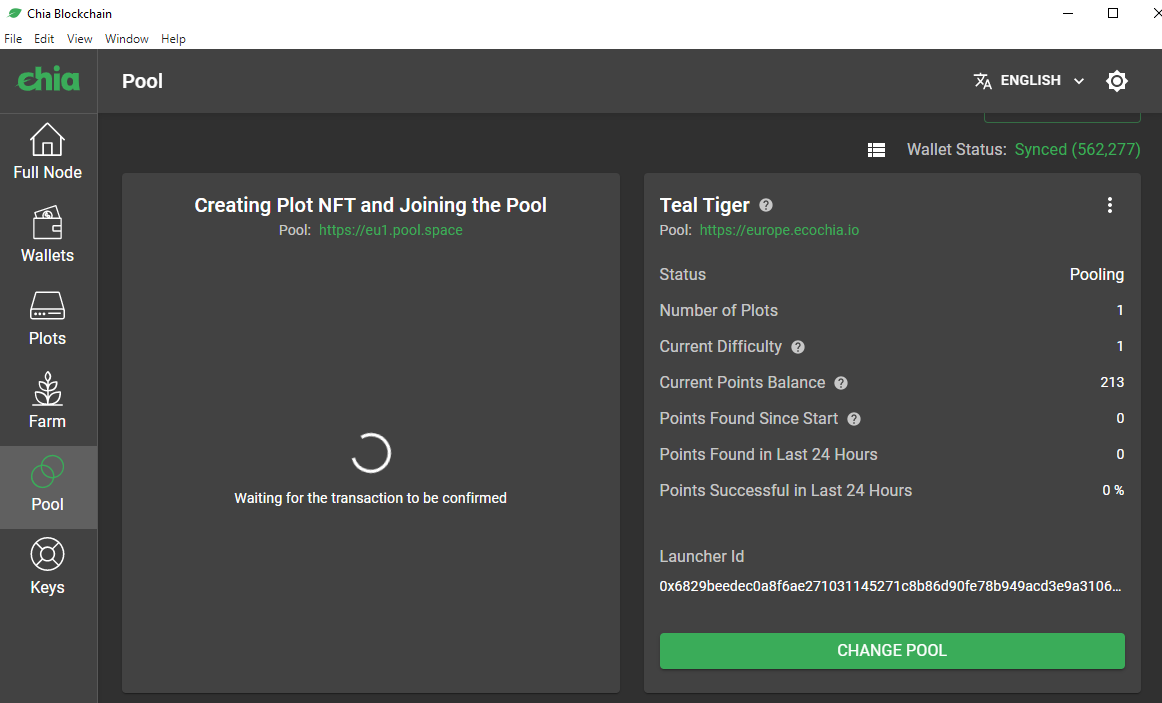Click the translate language icon
This screenshot has width=1162, height=703.
983,81
